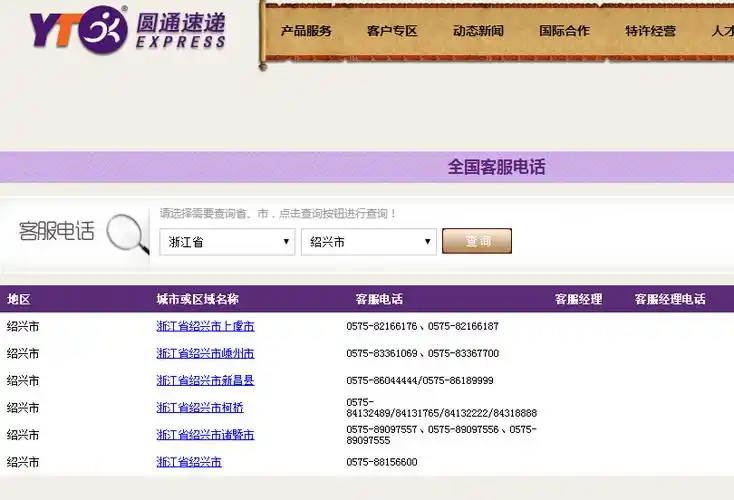Viewport: 734px width, 500px height.
Task: Select phone text 0575-86044444/0575-86189999
Action: pos(420,381)
